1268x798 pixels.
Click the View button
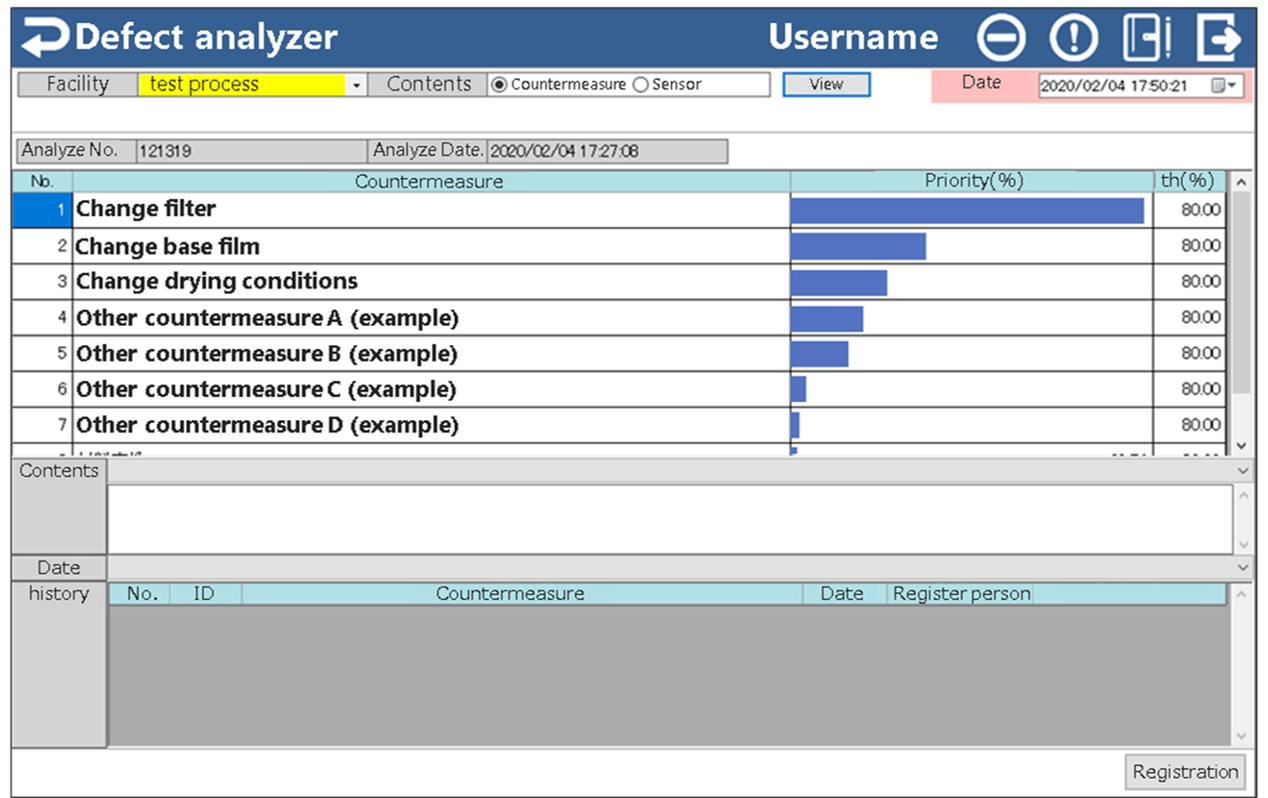[826, 85]
